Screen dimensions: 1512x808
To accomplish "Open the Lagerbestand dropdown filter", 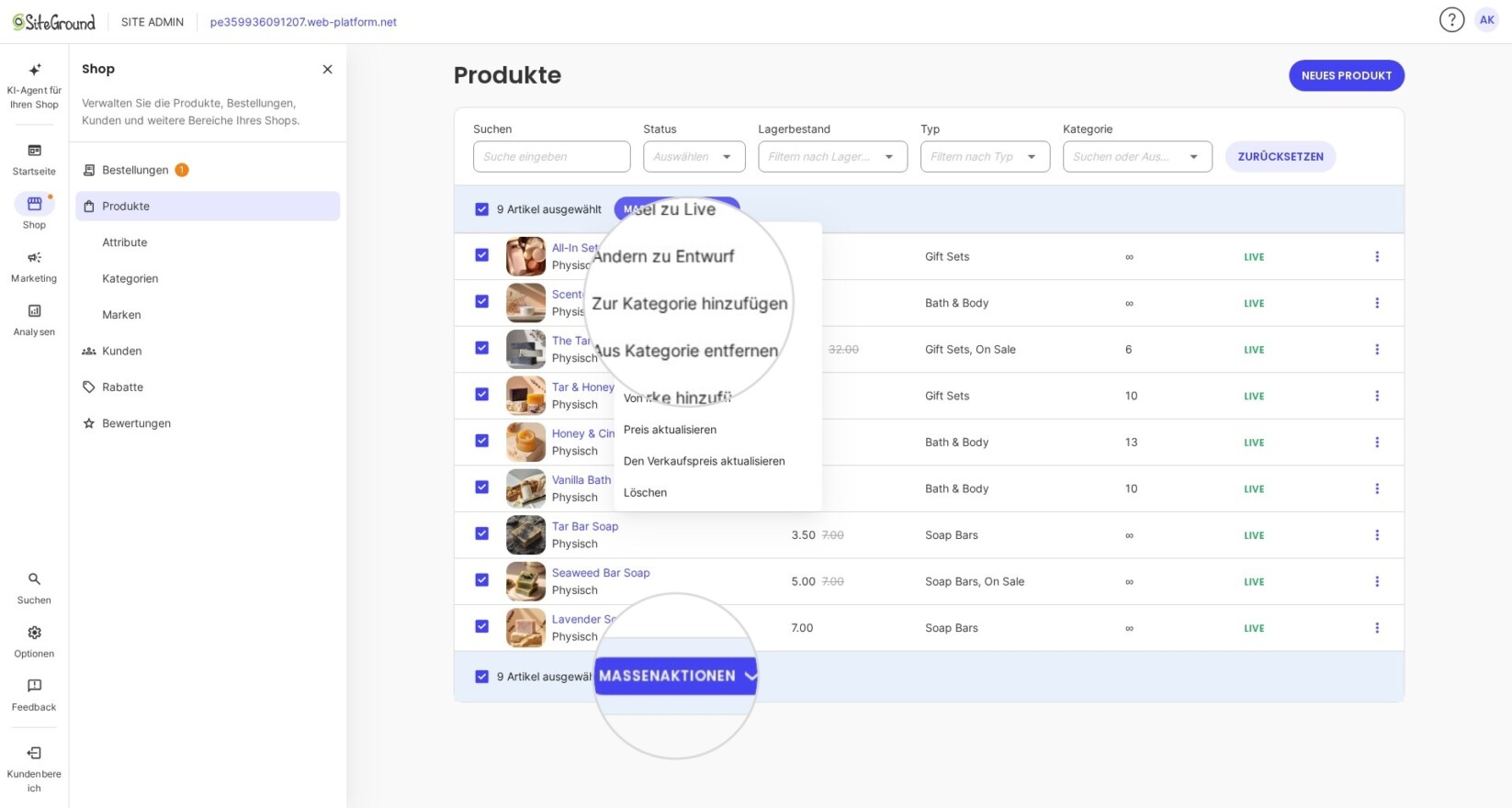I will pyautogui.click(x=832, y=157).
